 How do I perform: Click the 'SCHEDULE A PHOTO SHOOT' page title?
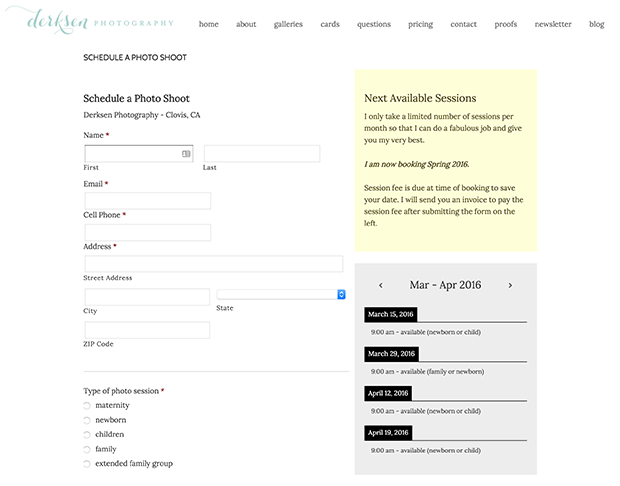click(135, 58)
